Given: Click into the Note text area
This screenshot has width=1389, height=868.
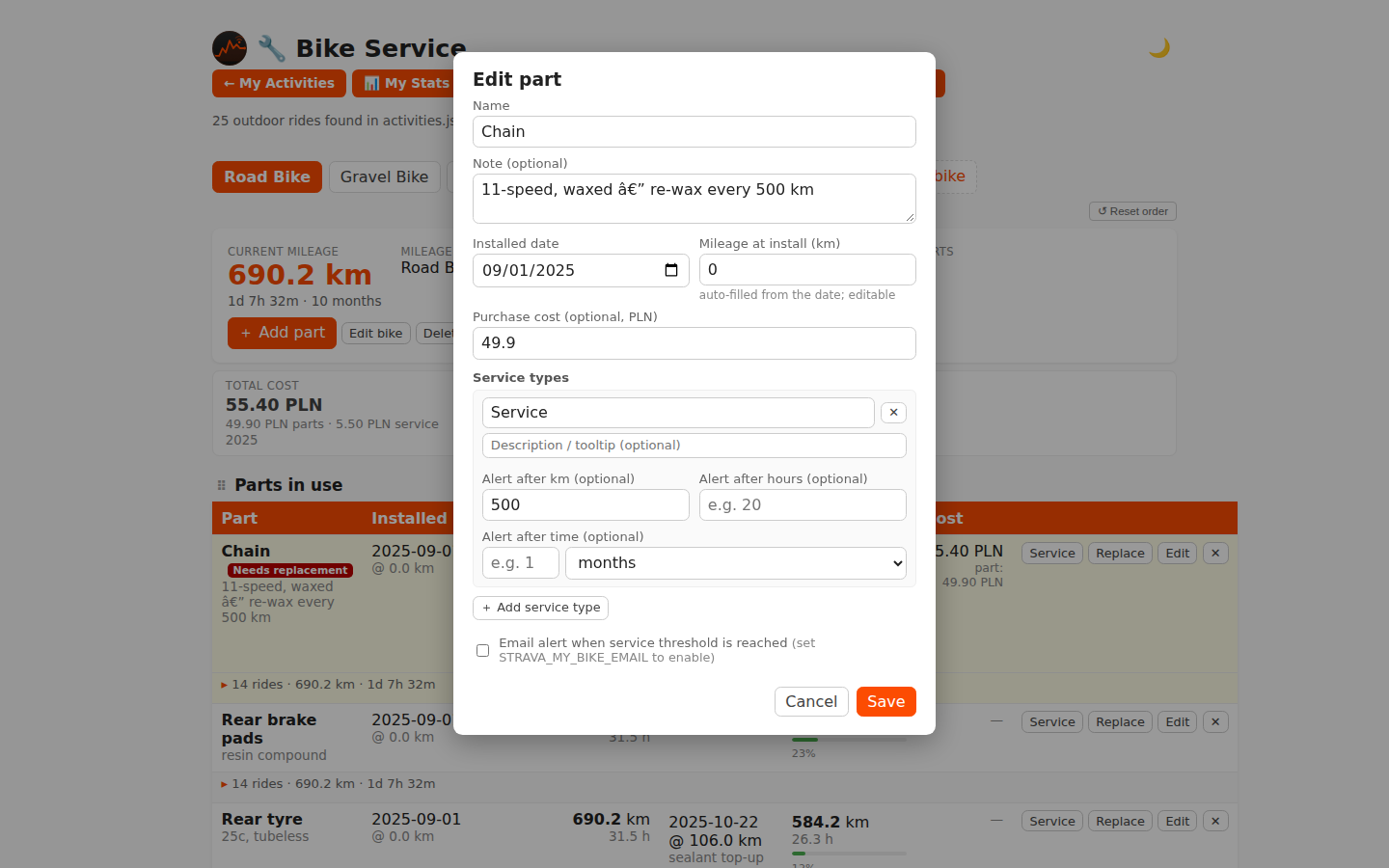Looking at the screenshot, I should coord(694,199).
